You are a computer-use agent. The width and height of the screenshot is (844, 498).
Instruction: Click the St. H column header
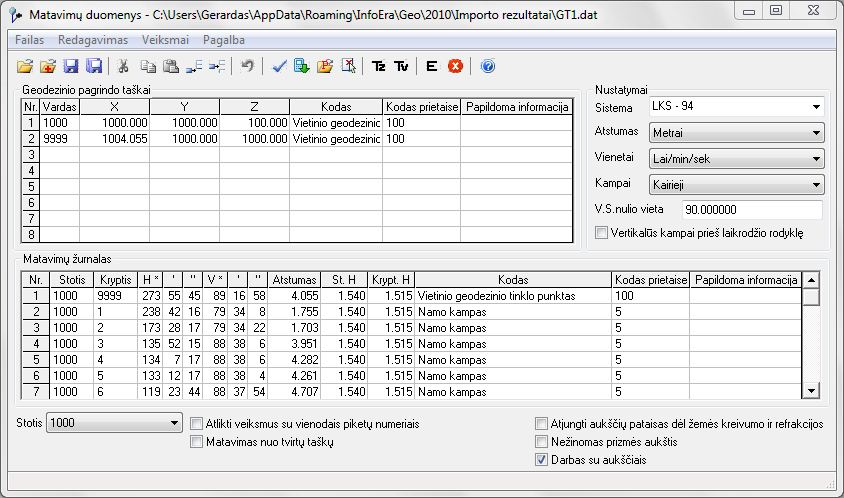[344, 280]
